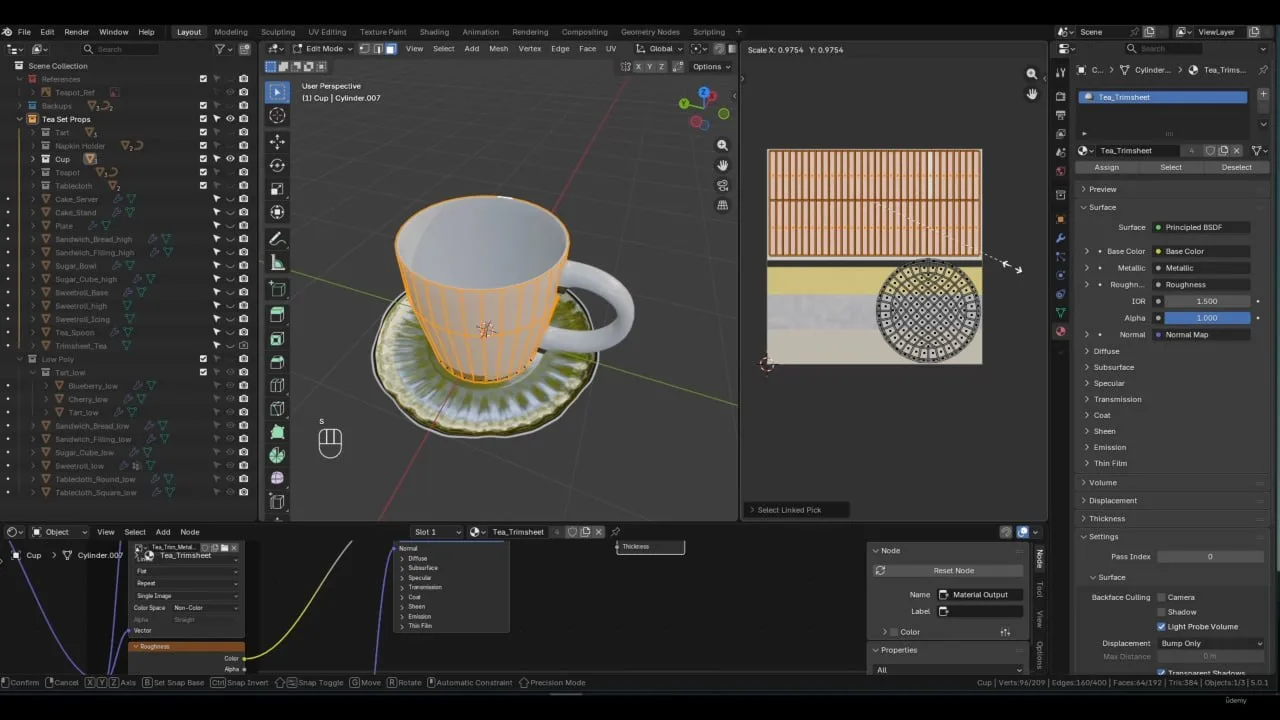Click the Select material button
1280x720 pixels.
(1171, 167)
